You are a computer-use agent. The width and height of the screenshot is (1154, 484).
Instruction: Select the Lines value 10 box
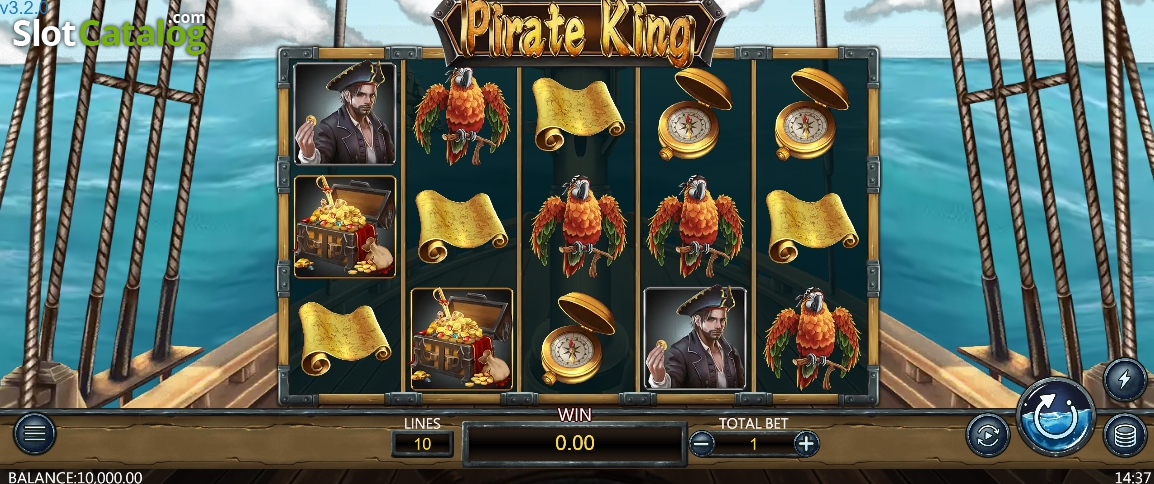422,444
